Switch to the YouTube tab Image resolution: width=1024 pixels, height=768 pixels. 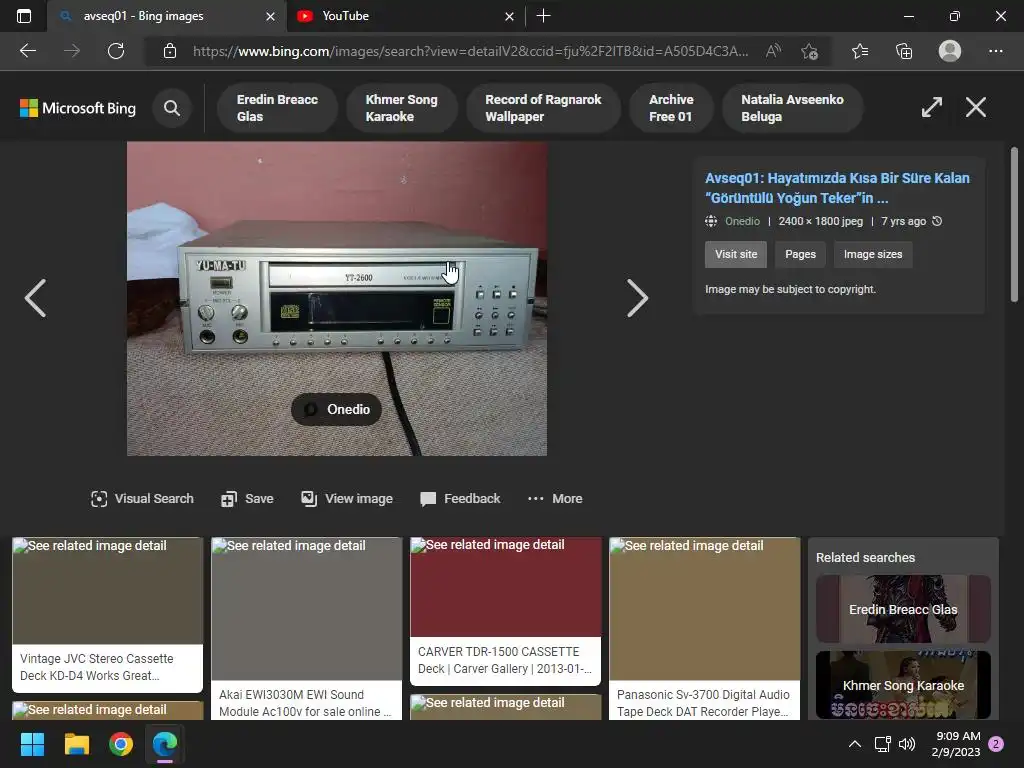coord(404,16)
